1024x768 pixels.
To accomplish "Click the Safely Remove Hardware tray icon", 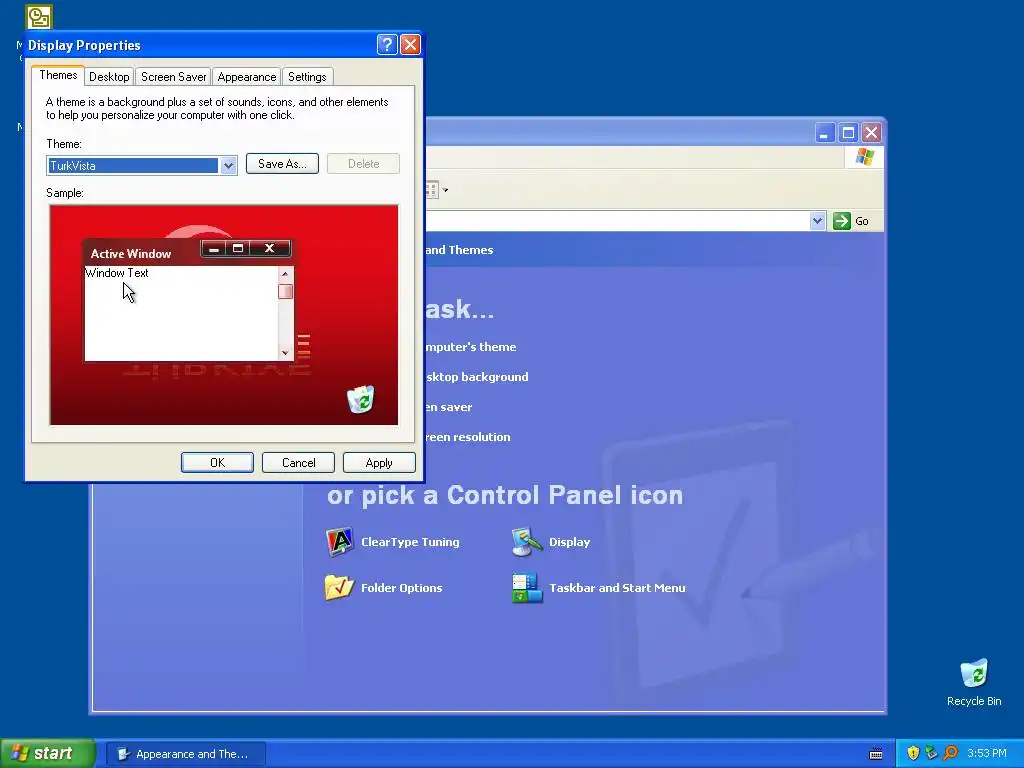I will tap(931, 753).
